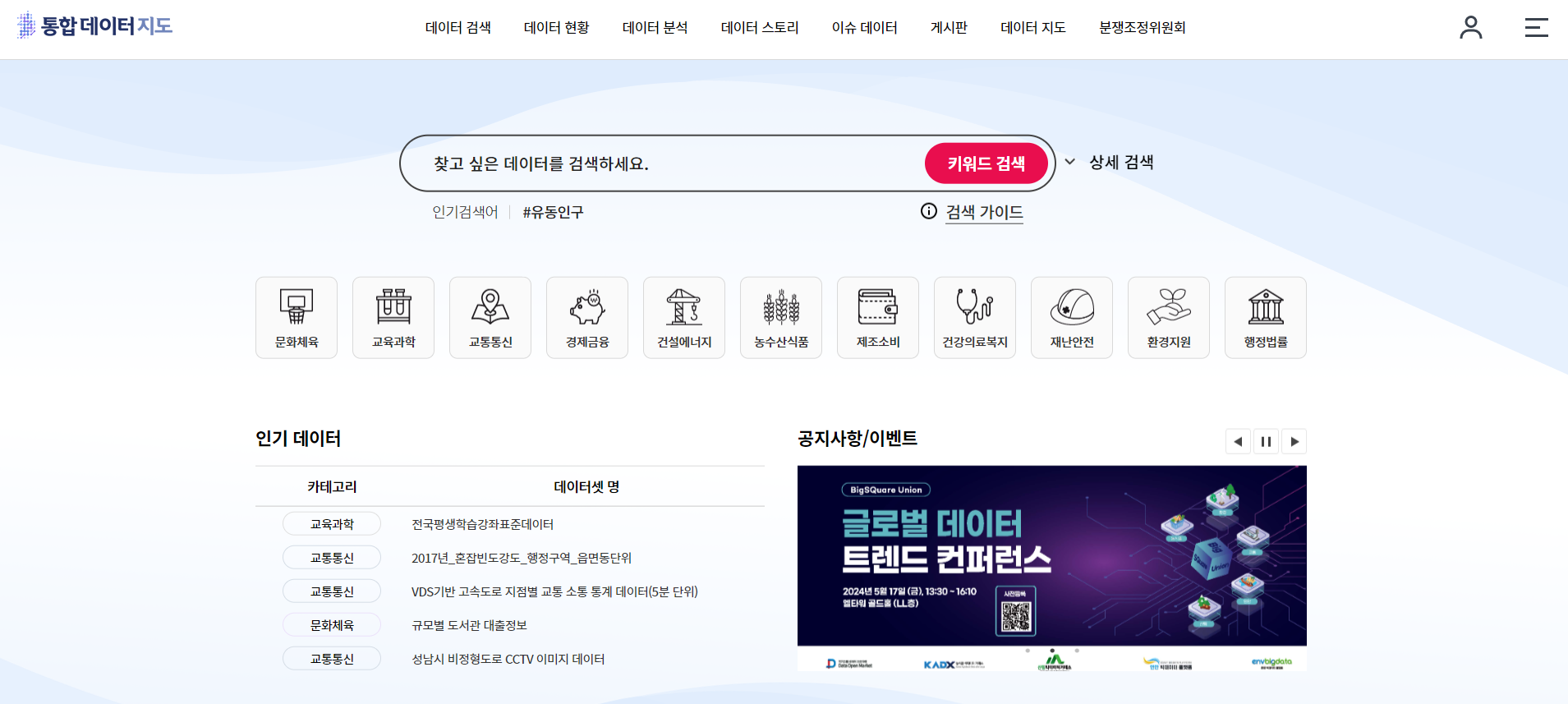Select the 행정법률 building icon

1266,317
